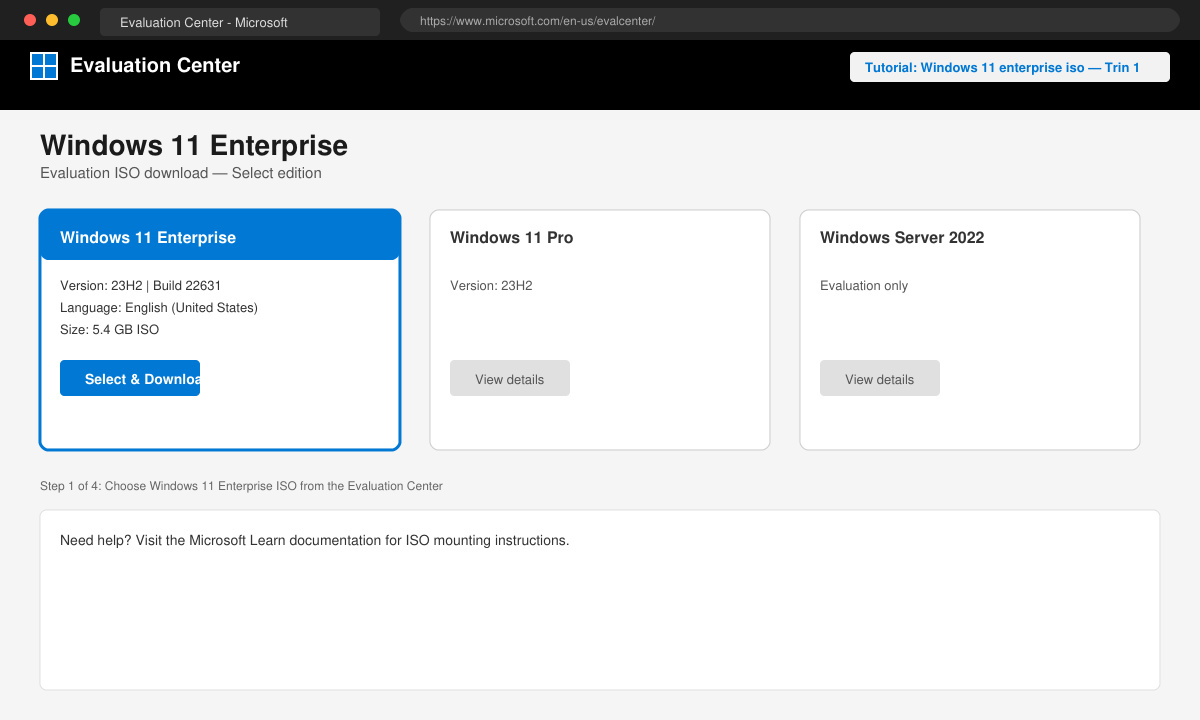Screen dimensions: 1200x720
Task: Select the Evaluation Center - Microsoft browser tab
Action: click(240, 22)
